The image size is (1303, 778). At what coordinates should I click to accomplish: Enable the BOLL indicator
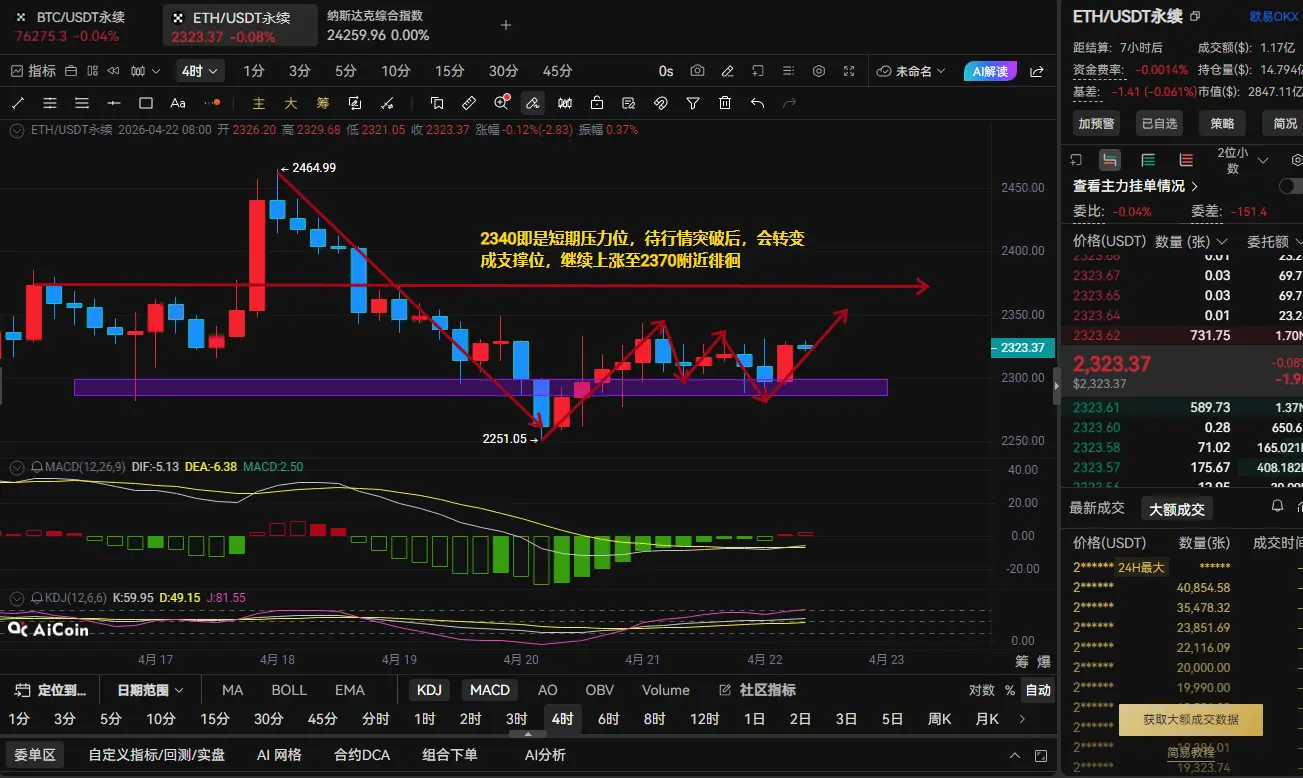(289, 690)
